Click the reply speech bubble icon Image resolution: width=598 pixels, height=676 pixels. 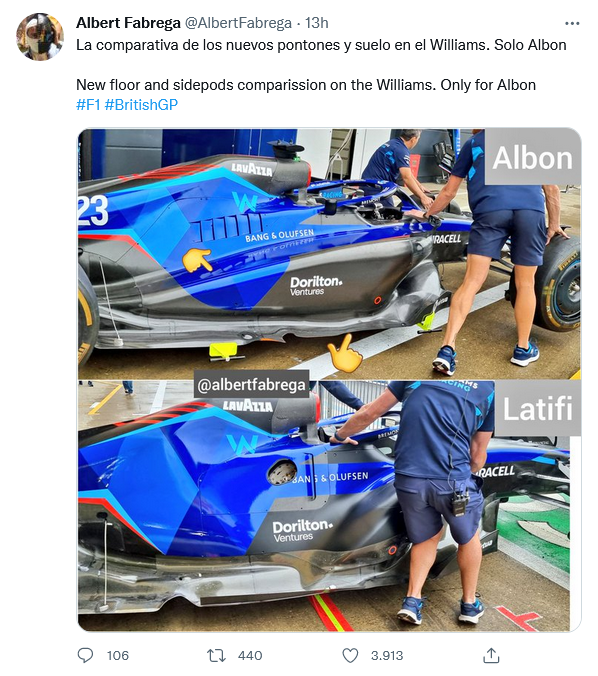(x=85, y=655)
